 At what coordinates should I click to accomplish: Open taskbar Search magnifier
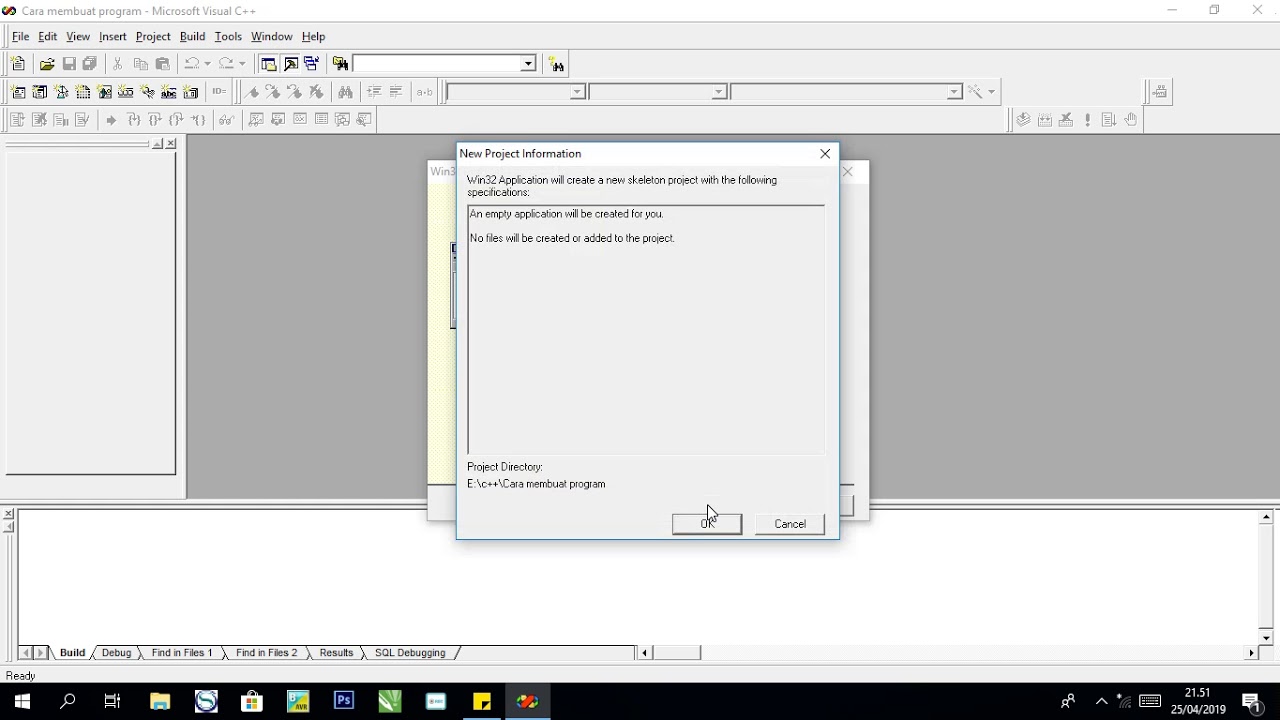(68, 702)
